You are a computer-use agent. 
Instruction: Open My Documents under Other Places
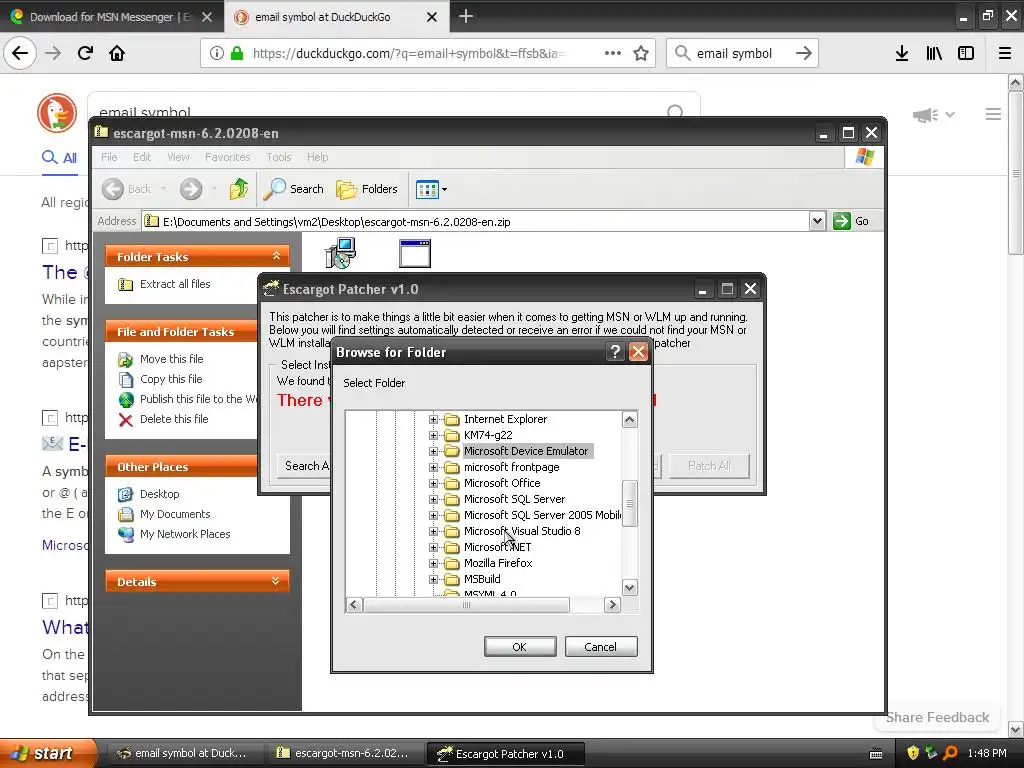click(175, 515)
